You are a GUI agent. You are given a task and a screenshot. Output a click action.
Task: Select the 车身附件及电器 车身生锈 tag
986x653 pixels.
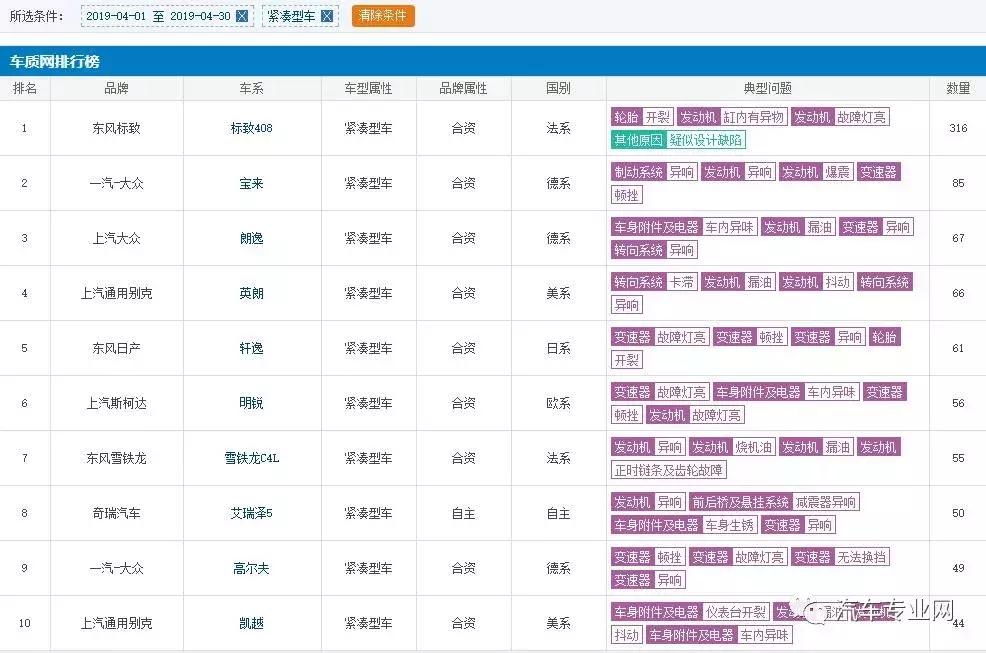pos(684,525)
